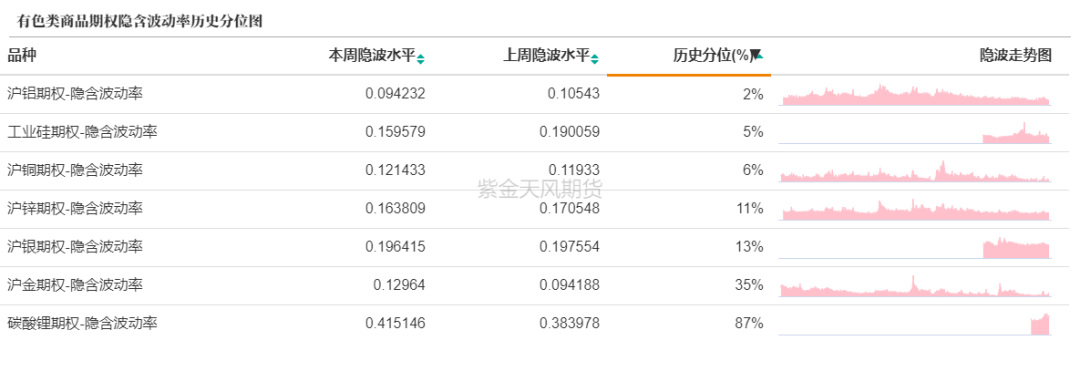Click last week's value 0.383978

(x=570, y=323)
